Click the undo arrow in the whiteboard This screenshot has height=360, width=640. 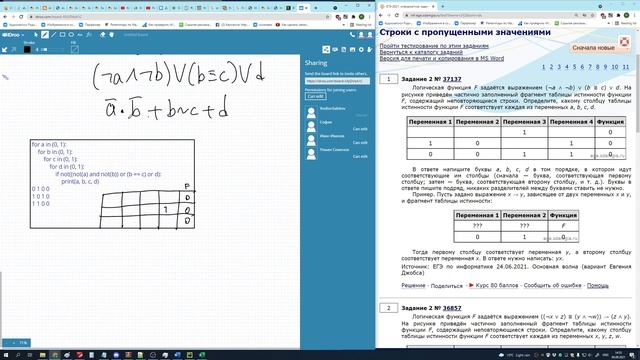4,49
